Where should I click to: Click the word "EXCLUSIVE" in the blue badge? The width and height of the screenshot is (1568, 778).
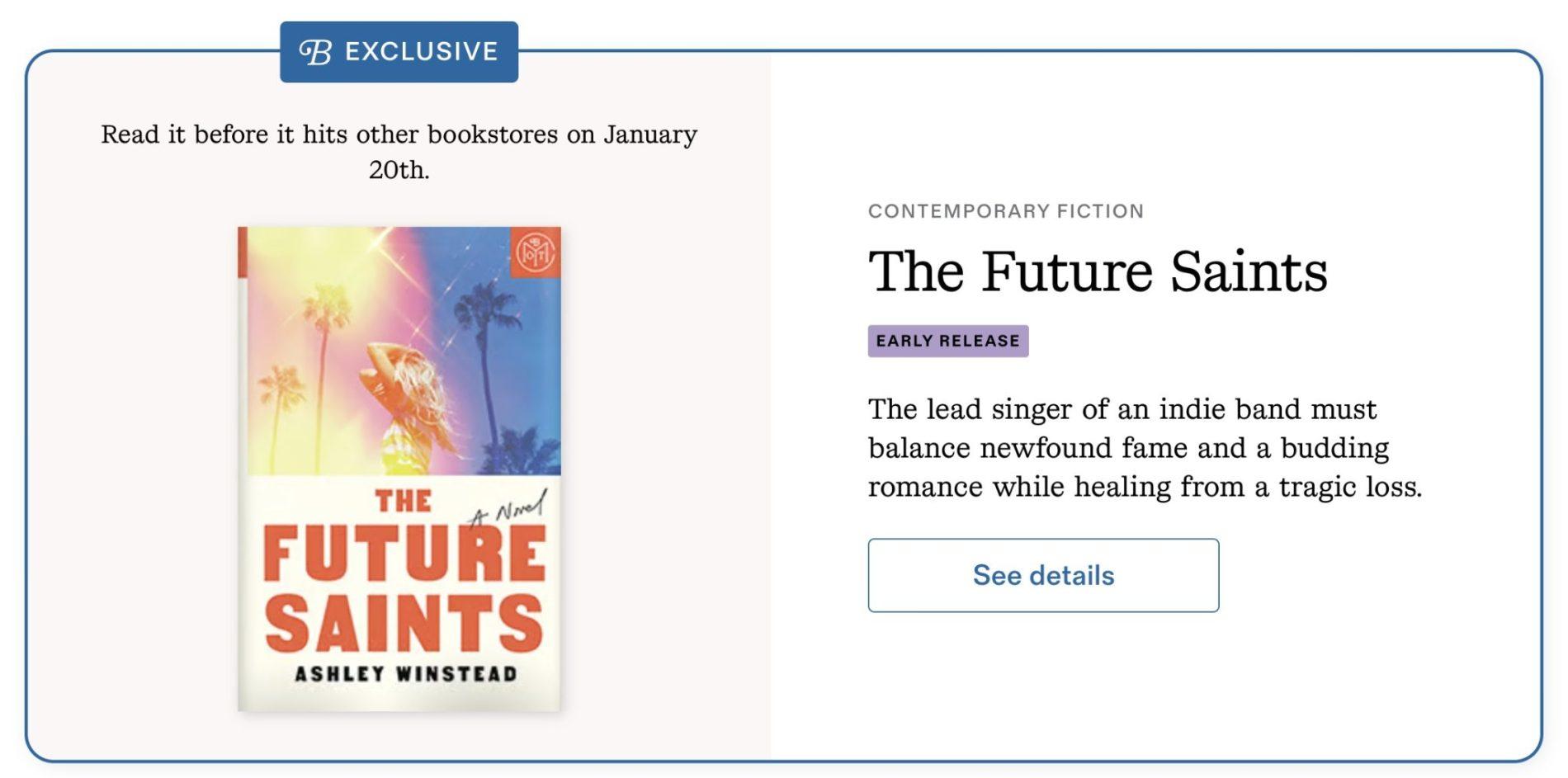click(x=421, y=52)
